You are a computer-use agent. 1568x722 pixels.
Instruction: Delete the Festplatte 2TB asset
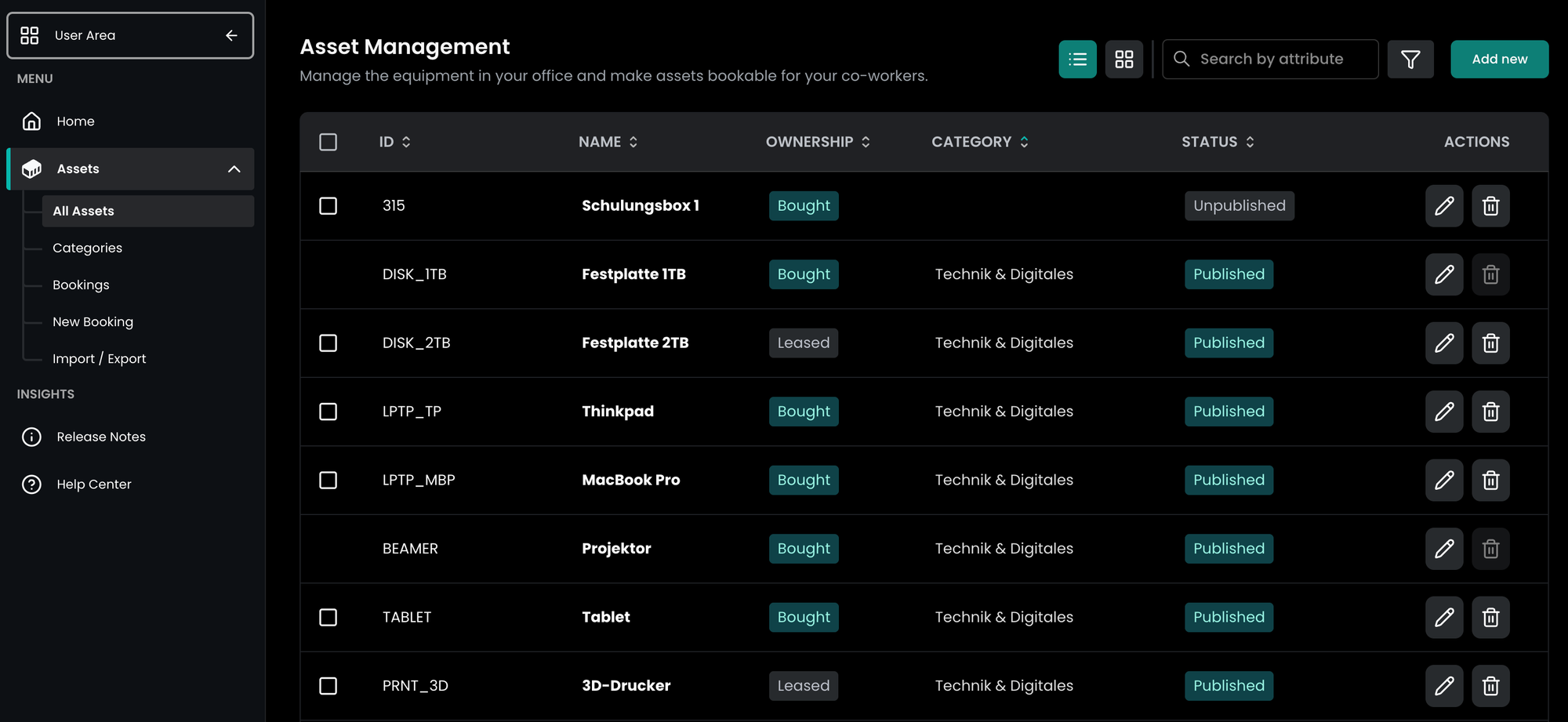1490,343
